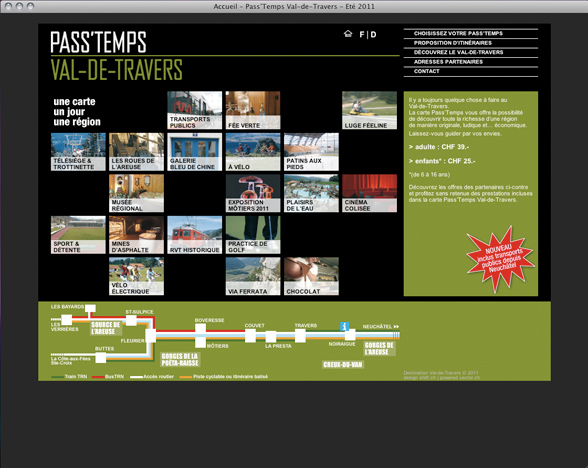Viewport: 588px width, 468px height.
Task: Select the Creux-du-Van map label
Action: 343,364
